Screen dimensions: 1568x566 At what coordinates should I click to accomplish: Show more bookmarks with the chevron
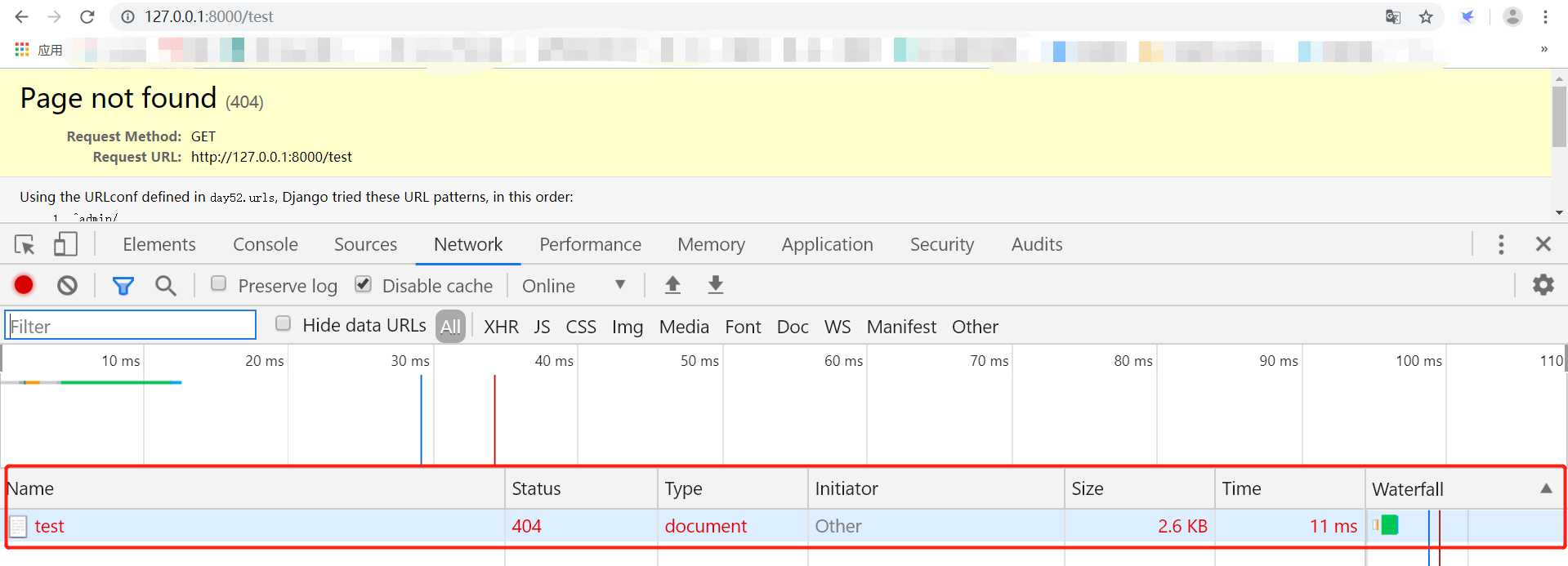click(x=1544, y=49)
